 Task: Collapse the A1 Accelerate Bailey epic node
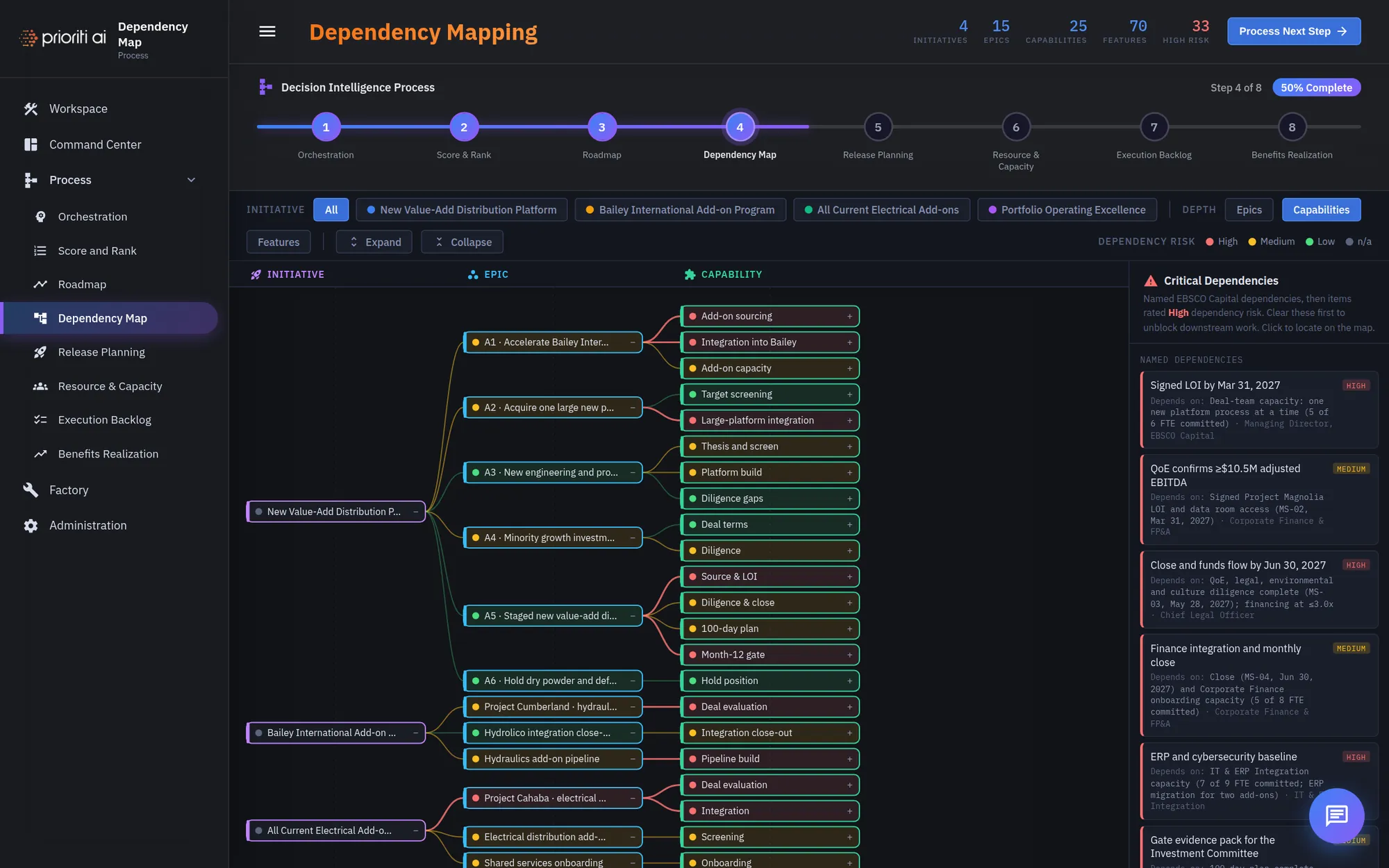click(x=632, y=342)
